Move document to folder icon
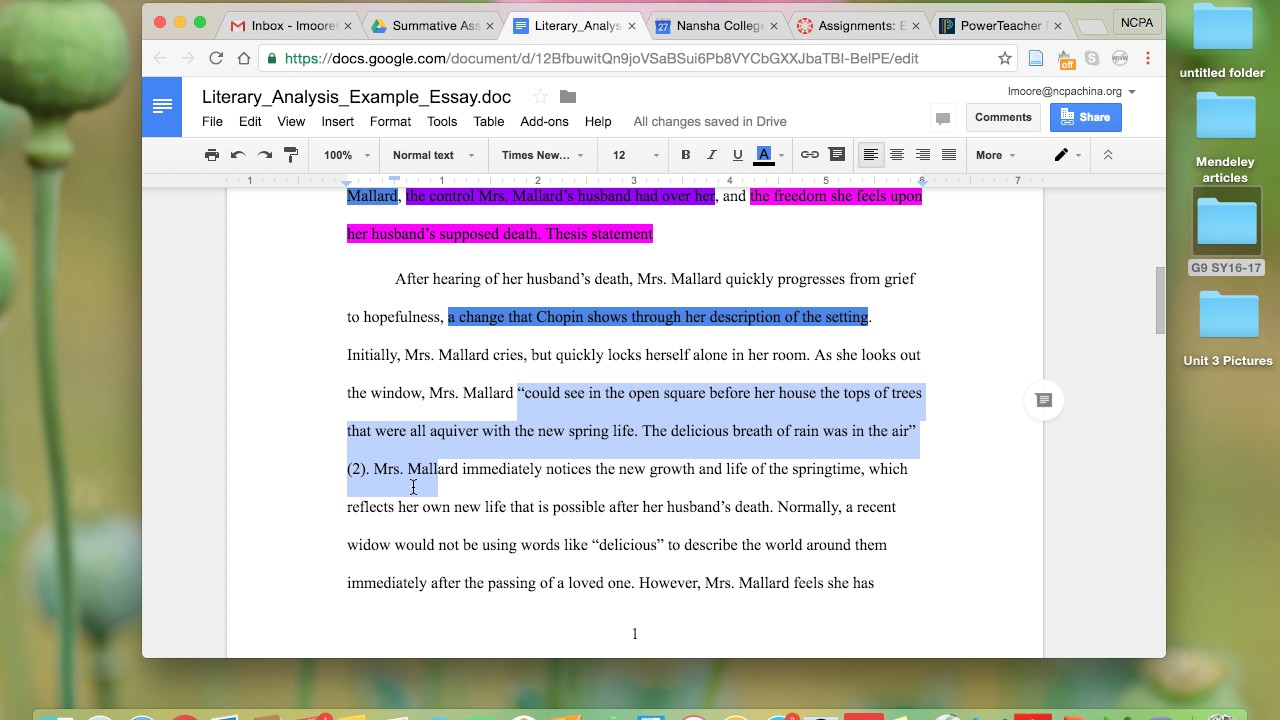The image size is (1280, 720). tap(568, 97)
